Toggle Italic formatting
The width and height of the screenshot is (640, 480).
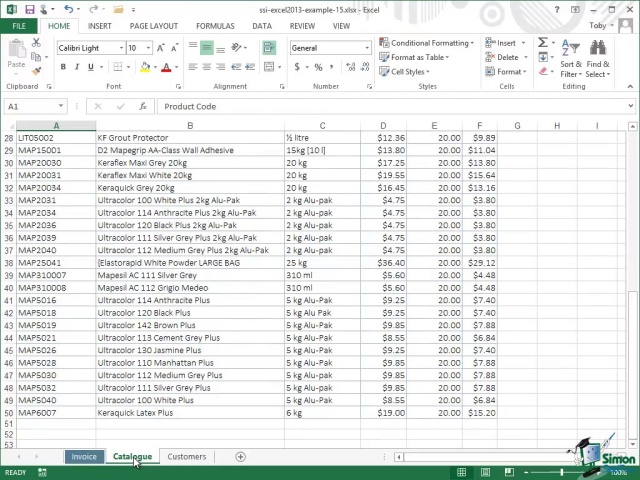click(x=77, y=67)
